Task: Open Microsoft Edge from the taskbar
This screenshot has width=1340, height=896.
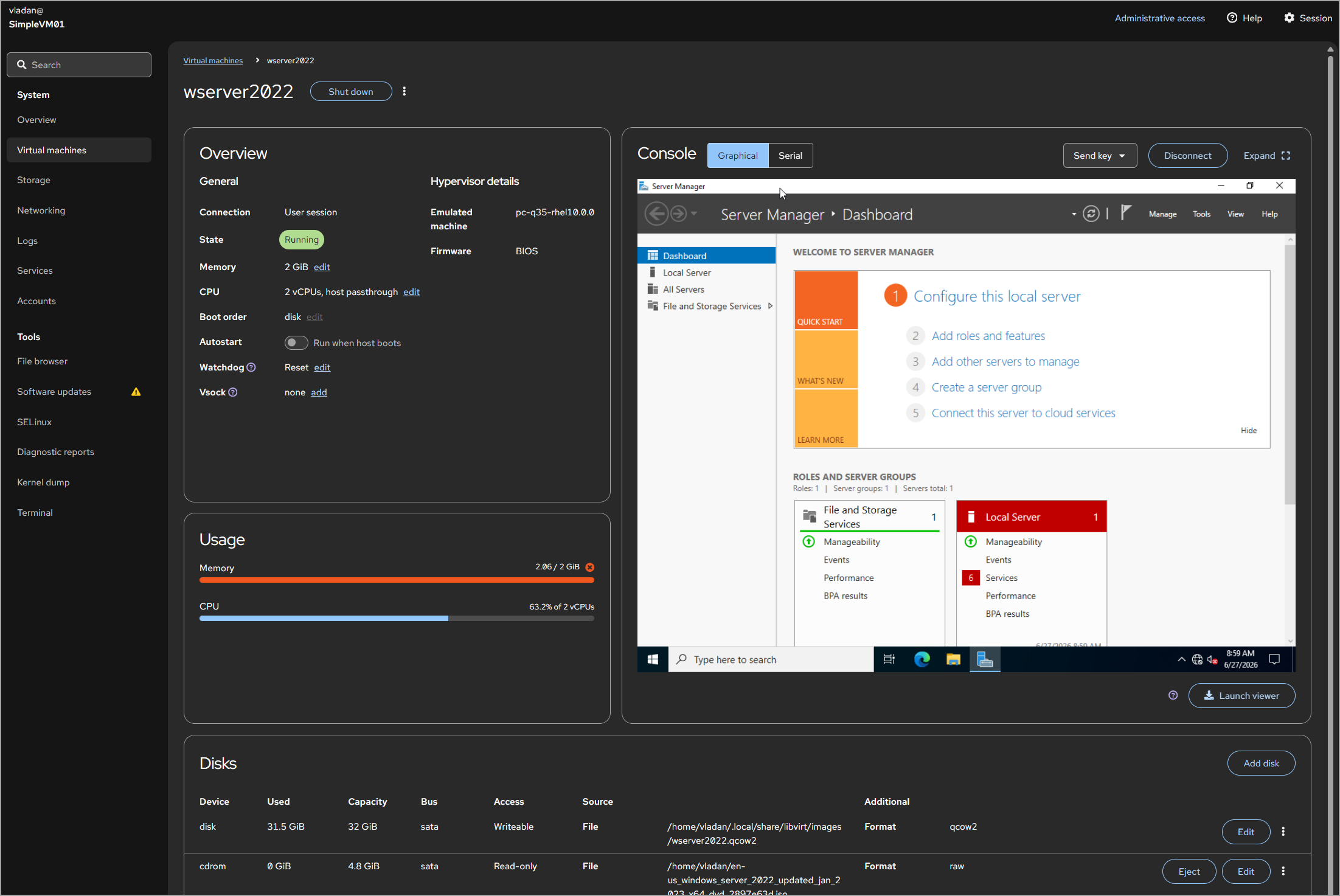Action: coord(922,659)
